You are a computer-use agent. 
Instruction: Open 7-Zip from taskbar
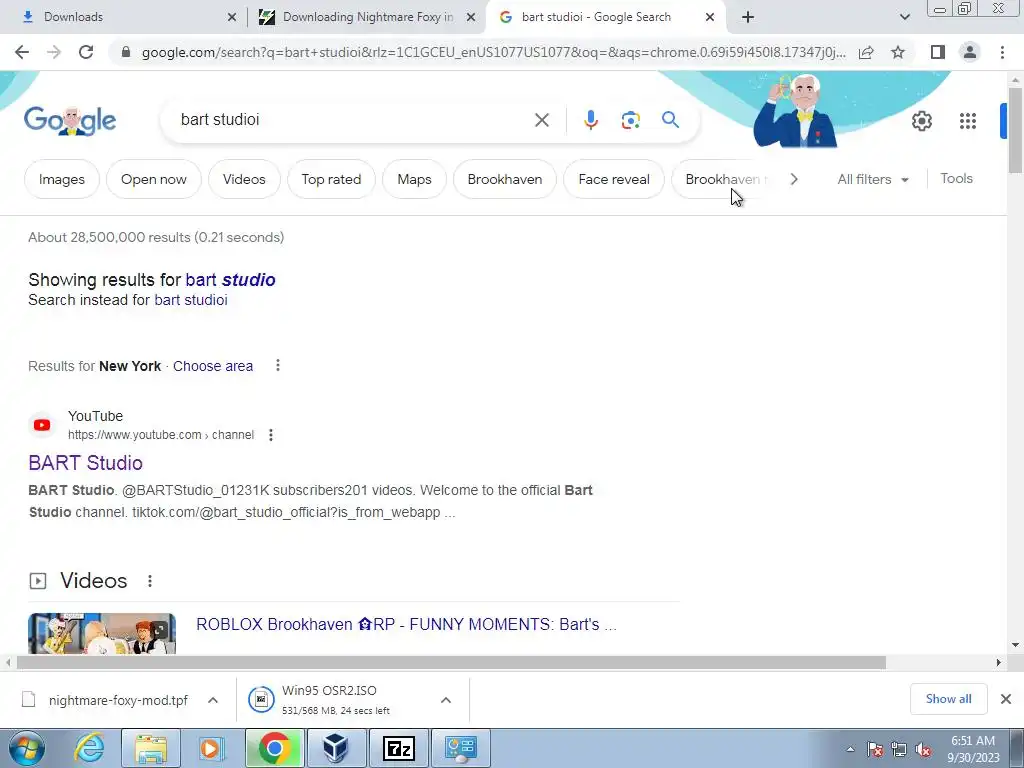tap(399, 748)
